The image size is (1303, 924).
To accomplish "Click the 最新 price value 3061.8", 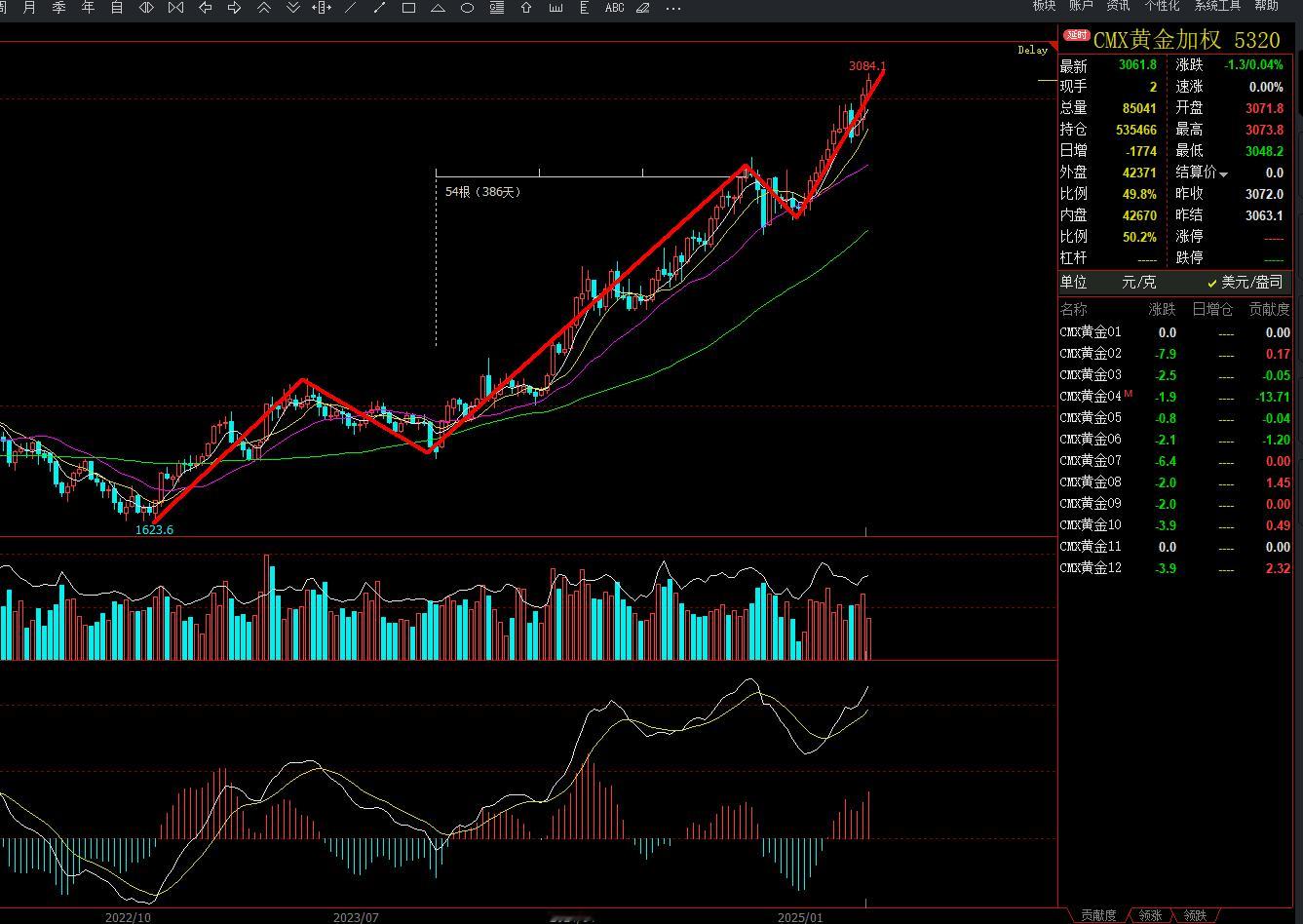I will pyautogui.click(x=1137, y=65).
